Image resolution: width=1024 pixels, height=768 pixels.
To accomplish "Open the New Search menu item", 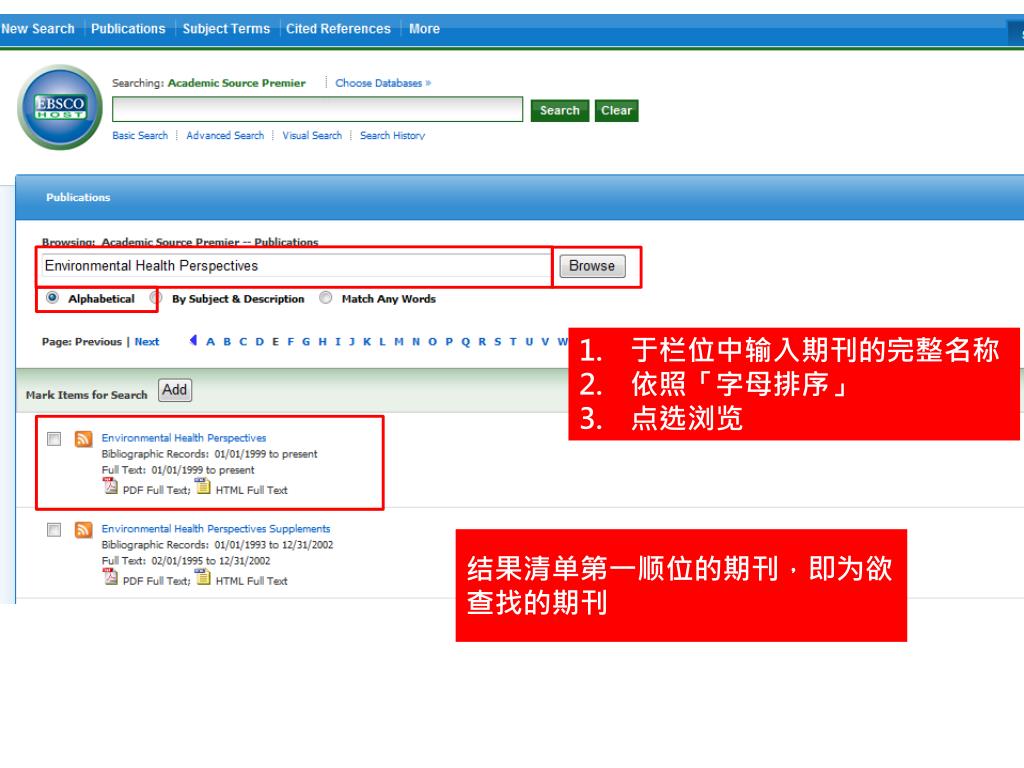I will click(x=38, y=29).
